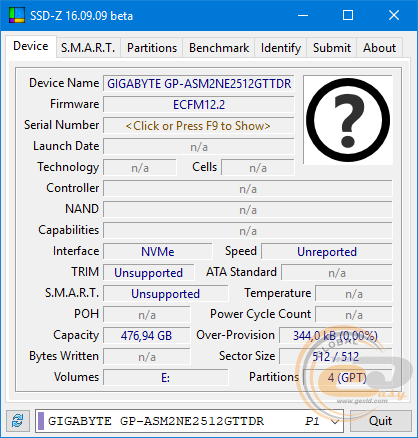The width and height of the screenshot is (418, 438).
Task: Click the Volumes value E:
Action: (166, 378)
